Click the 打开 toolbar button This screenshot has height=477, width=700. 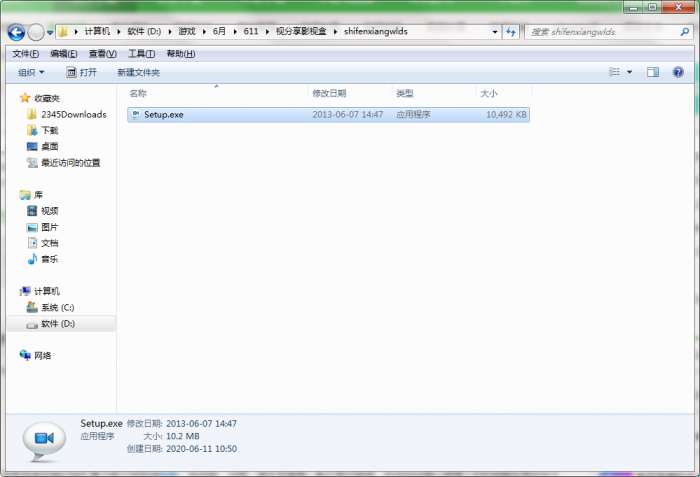point(81,72)
